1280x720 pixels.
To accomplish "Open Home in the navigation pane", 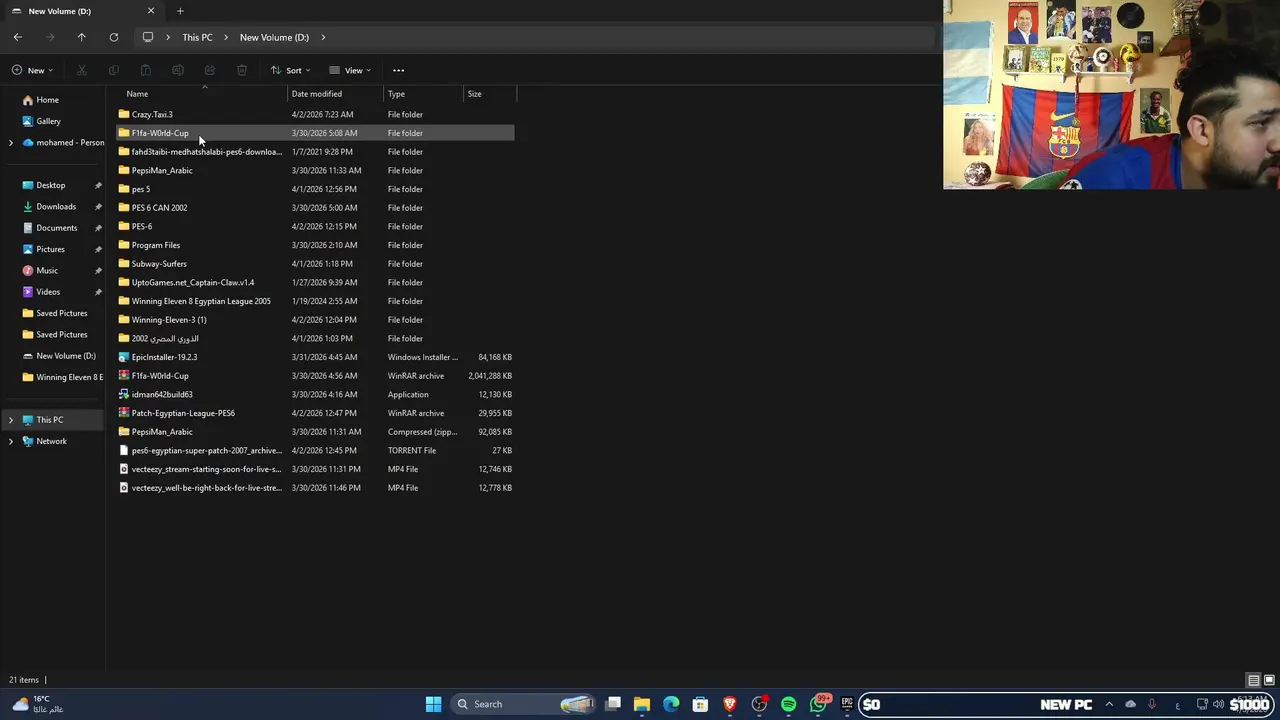I will point(47,100).
